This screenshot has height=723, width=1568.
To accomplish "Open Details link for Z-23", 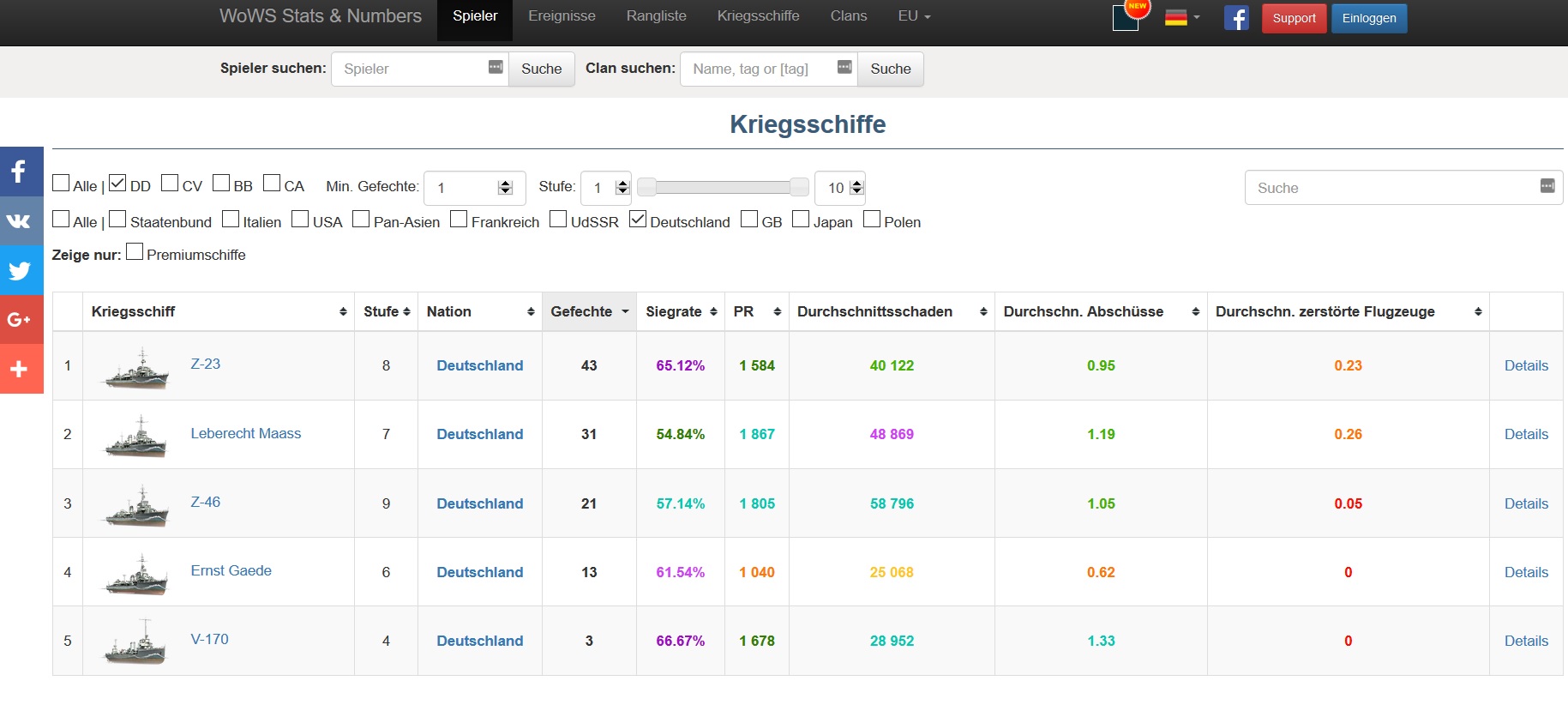I will coord(1526,365).
